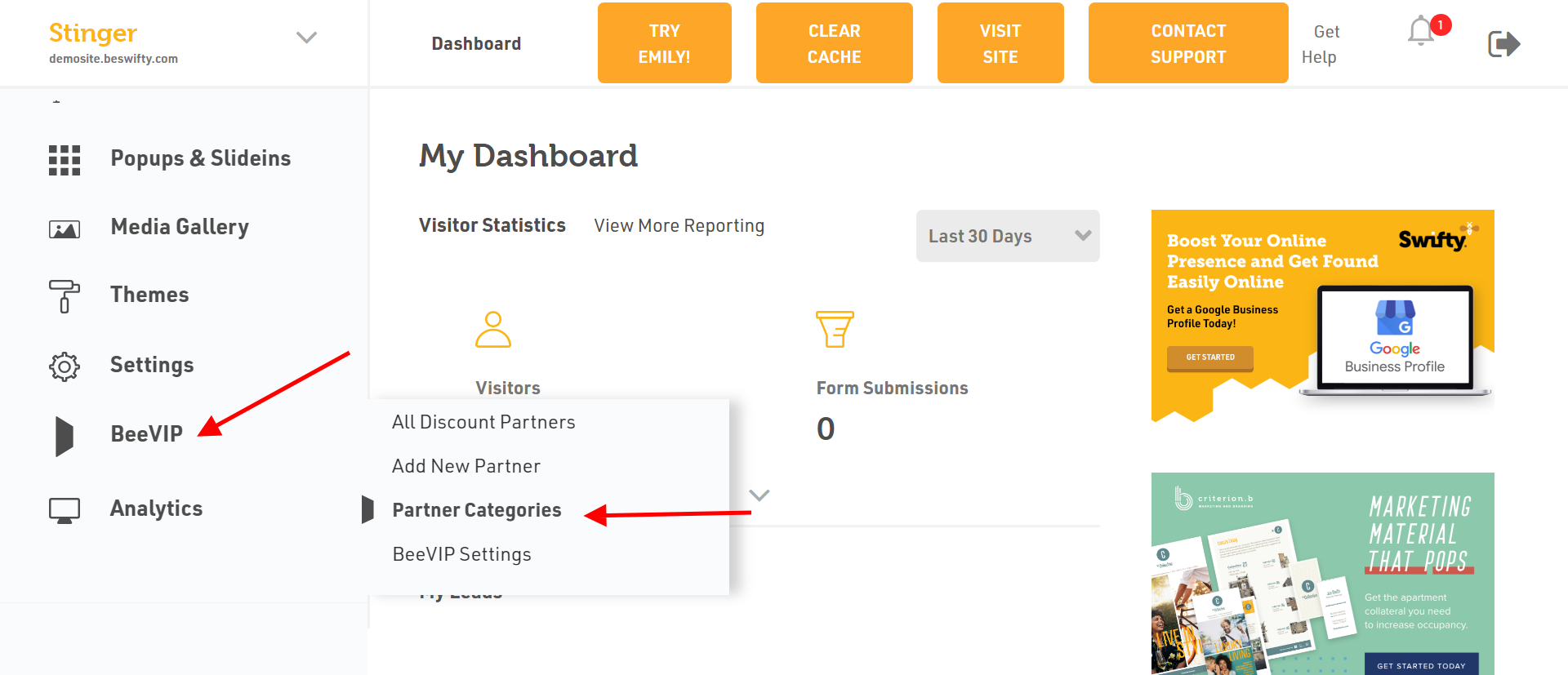Choose Add New Partner menu entry
The height and width of the screenshot is (675, 1568).
point(466,466)
